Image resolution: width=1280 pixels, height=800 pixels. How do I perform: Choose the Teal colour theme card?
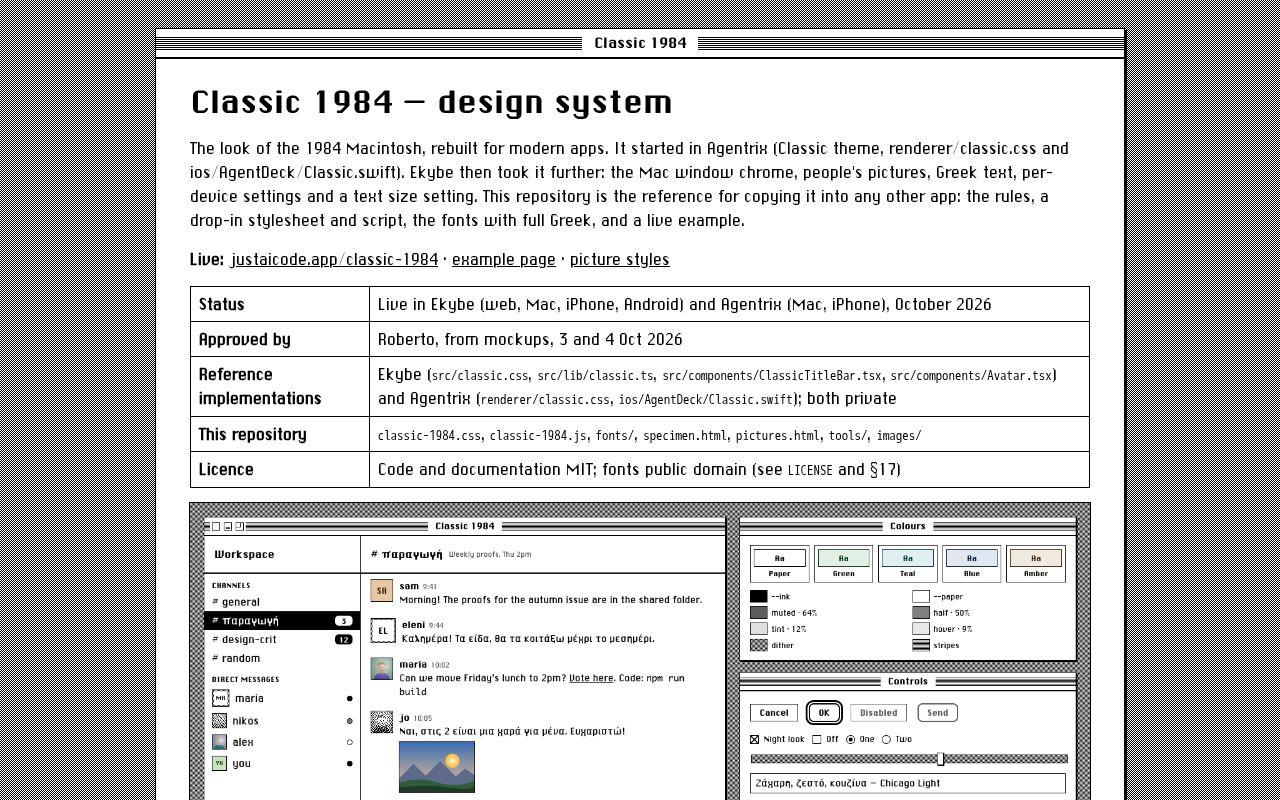908,564
